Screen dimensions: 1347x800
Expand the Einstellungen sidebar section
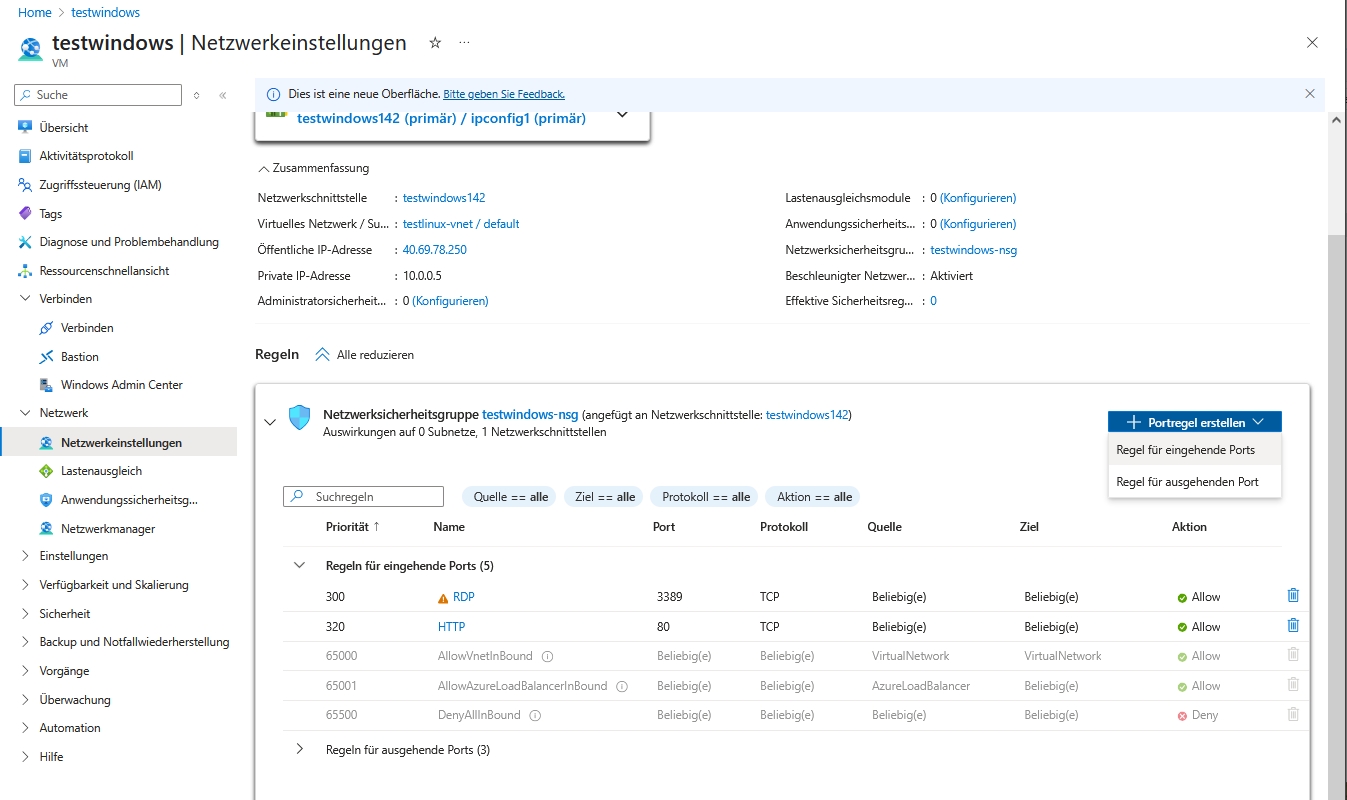(x=26, y=556)
